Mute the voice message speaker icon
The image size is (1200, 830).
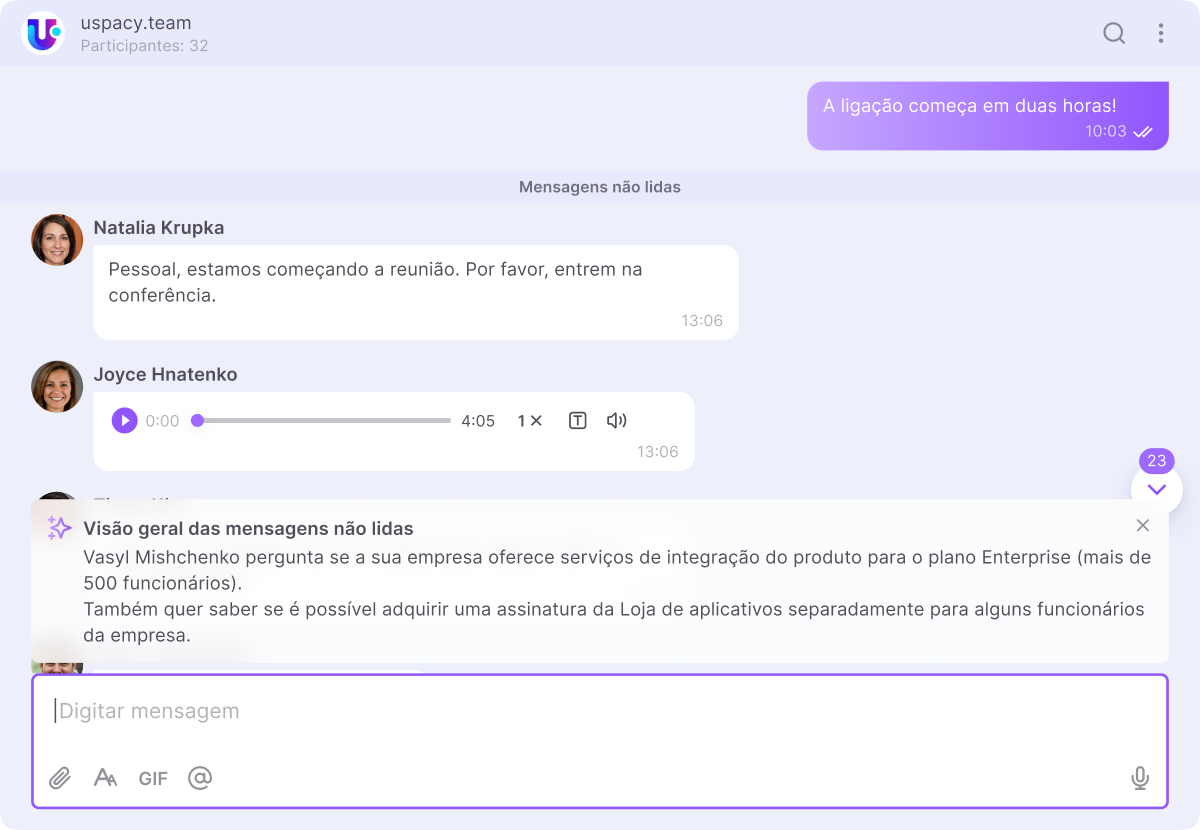pyautogui.click(x=616, y=421)
